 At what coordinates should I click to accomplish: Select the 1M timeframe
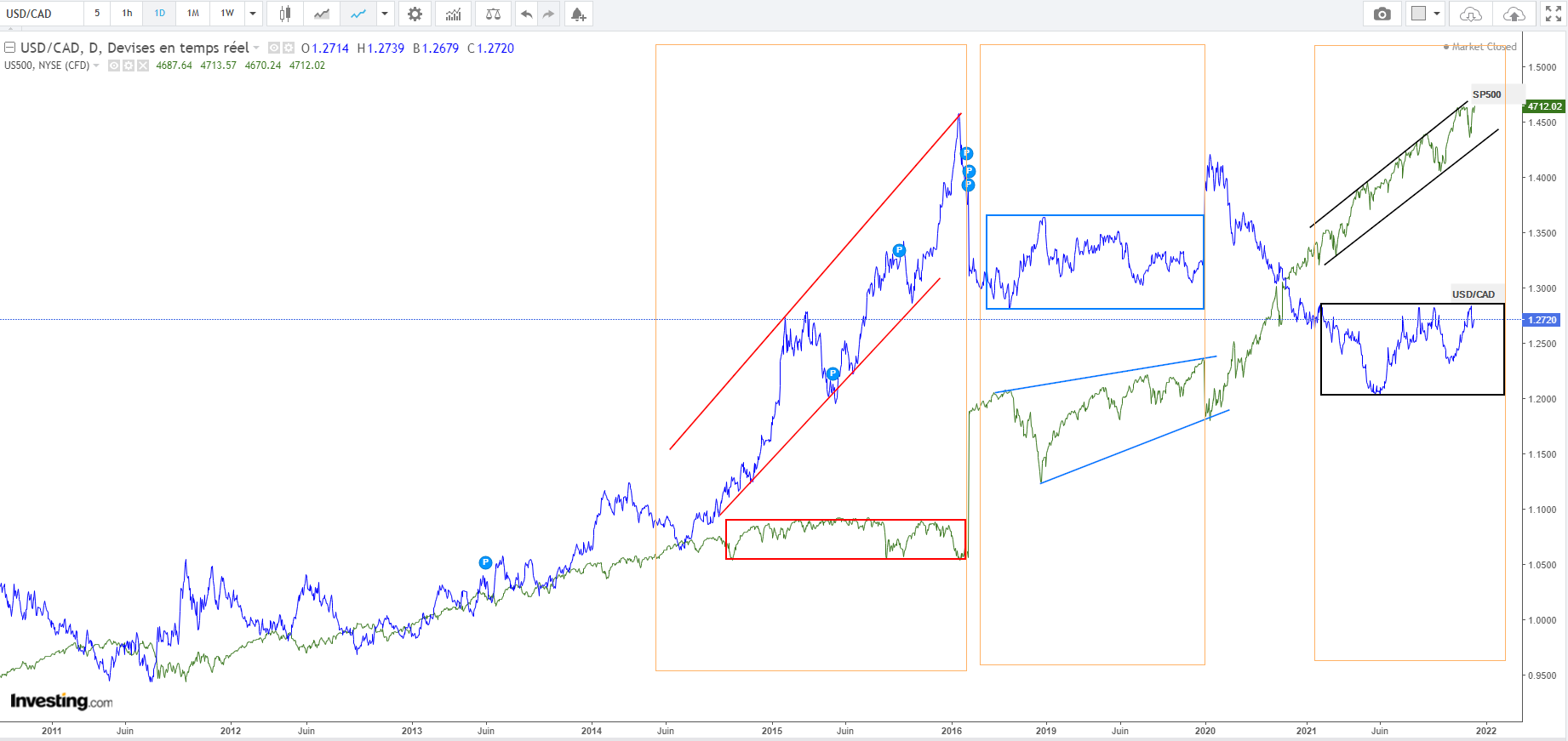click(x=193, y=14)
